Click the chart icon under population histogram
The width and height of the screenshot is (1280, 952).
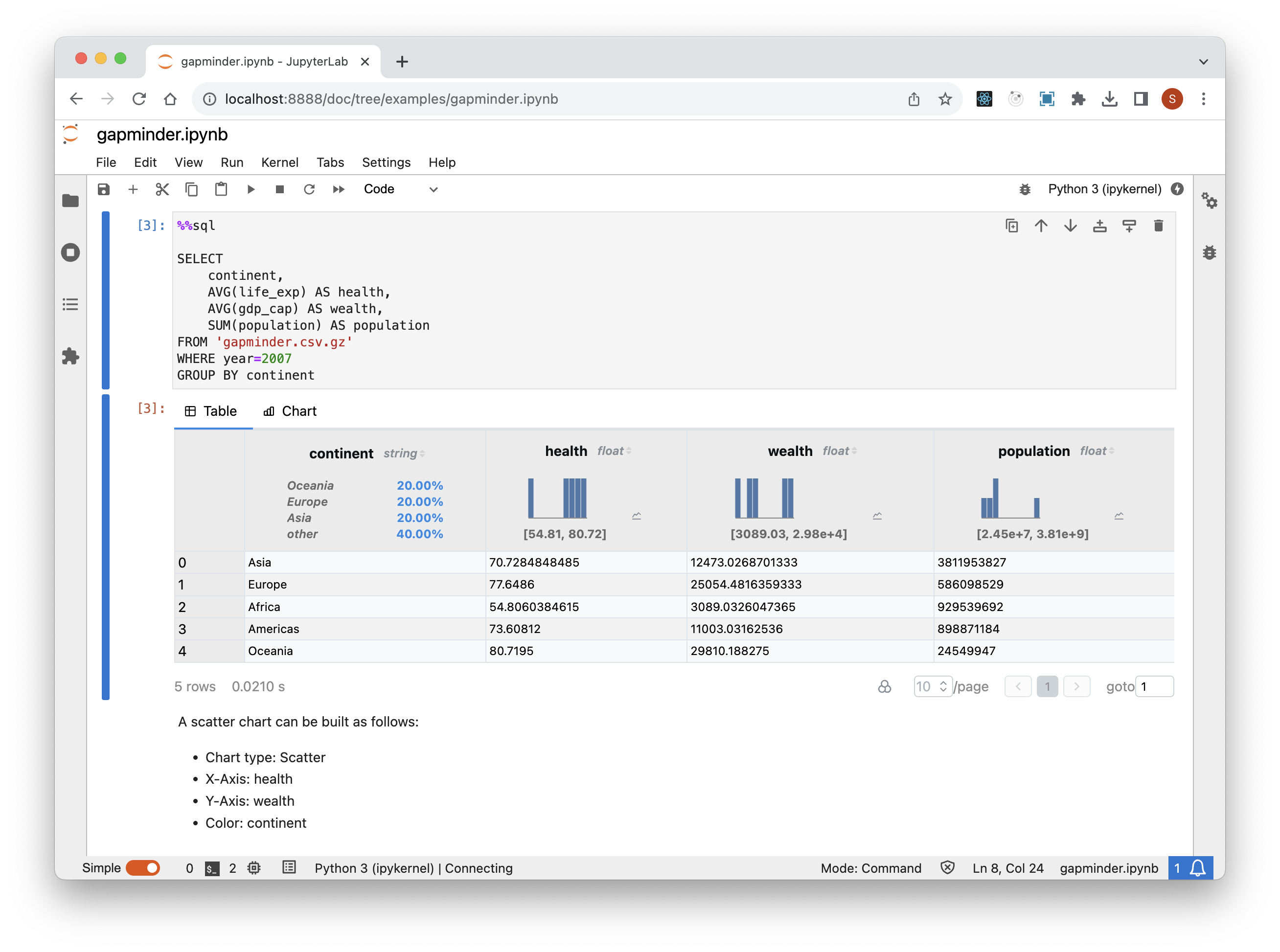(x=1119, y=516)
